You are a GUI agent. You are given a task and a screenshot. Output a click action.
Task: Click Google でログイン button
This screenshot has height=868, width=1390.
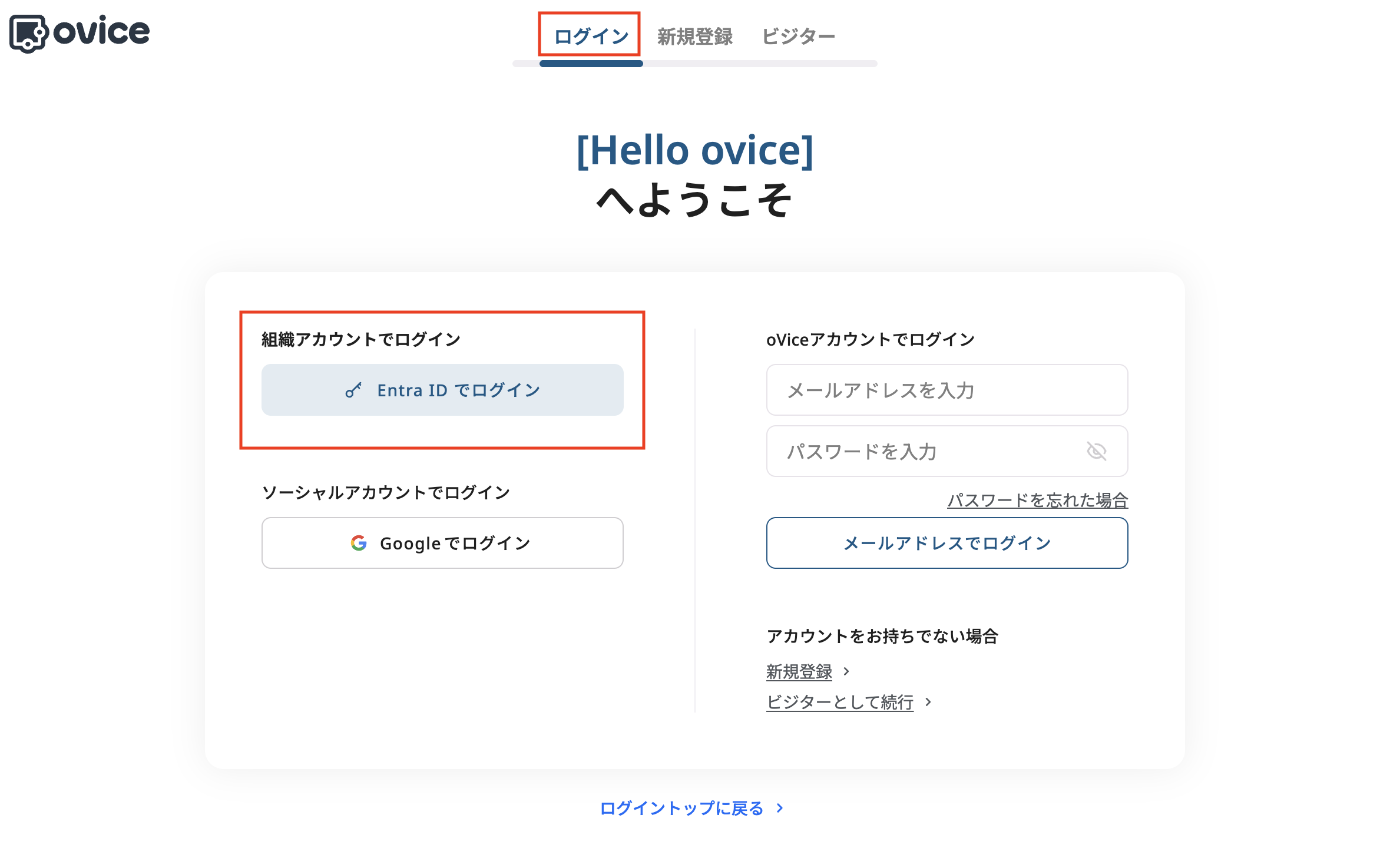tap(442, 543)
